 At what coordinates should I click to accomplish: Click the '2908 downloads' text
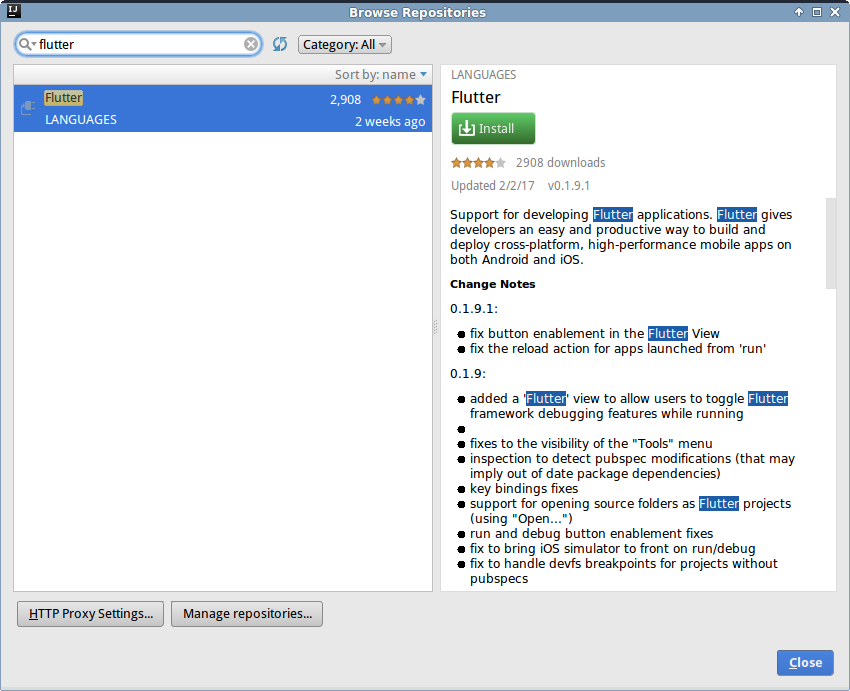pos(561,163)
